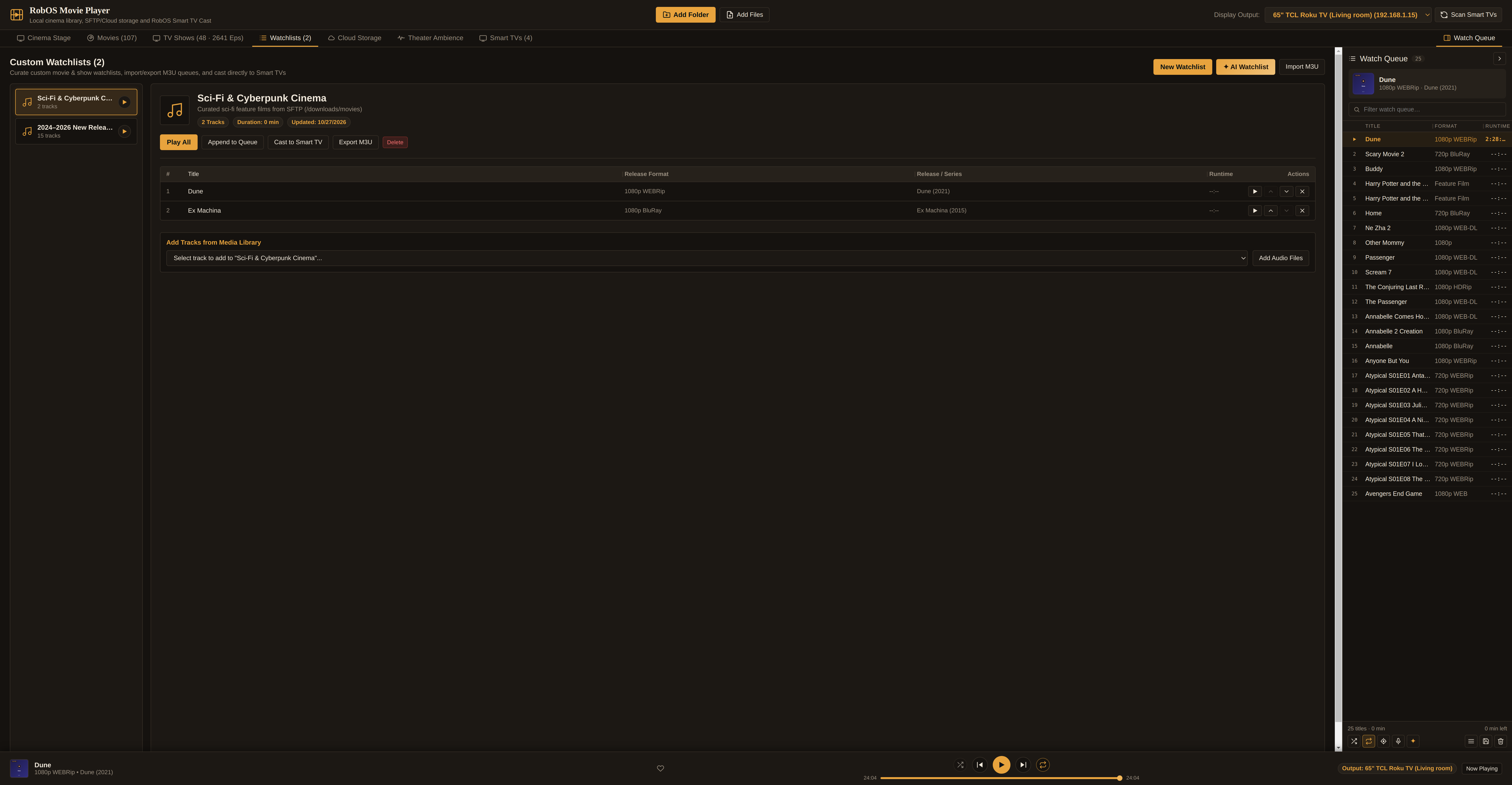1512x785 pixels.
Task: Open the TV Shows tab
Action: click(x=198, y=38)
